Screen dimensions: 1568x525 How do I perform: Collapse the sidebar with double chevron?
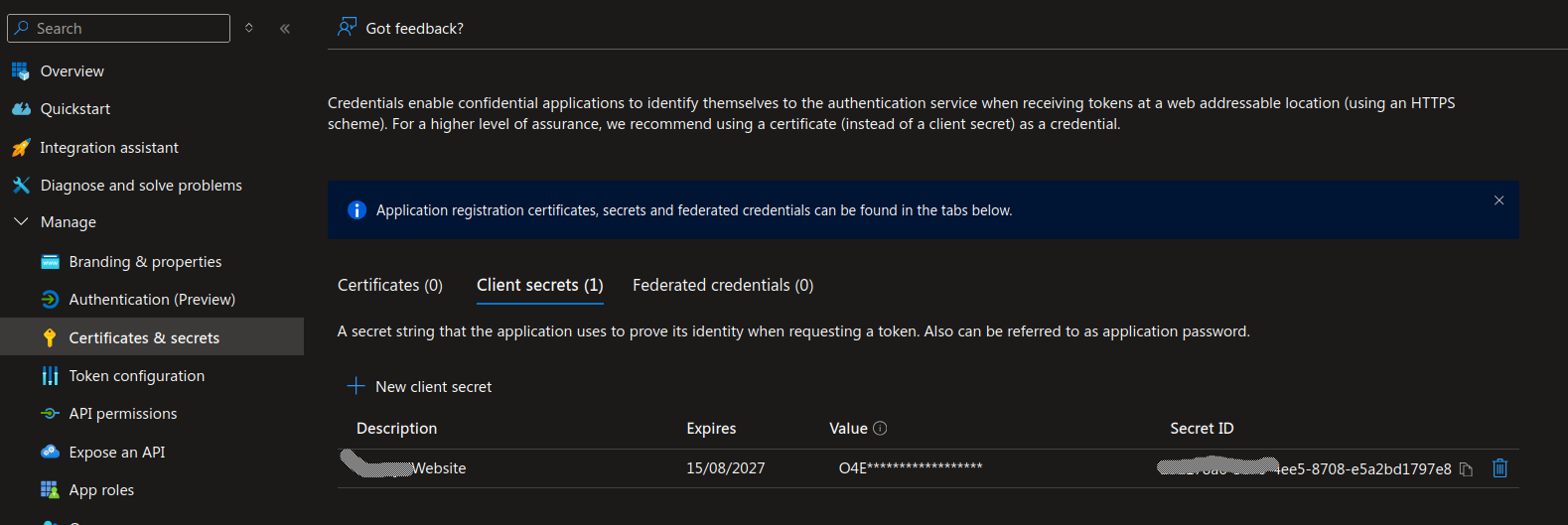[285, 29]
